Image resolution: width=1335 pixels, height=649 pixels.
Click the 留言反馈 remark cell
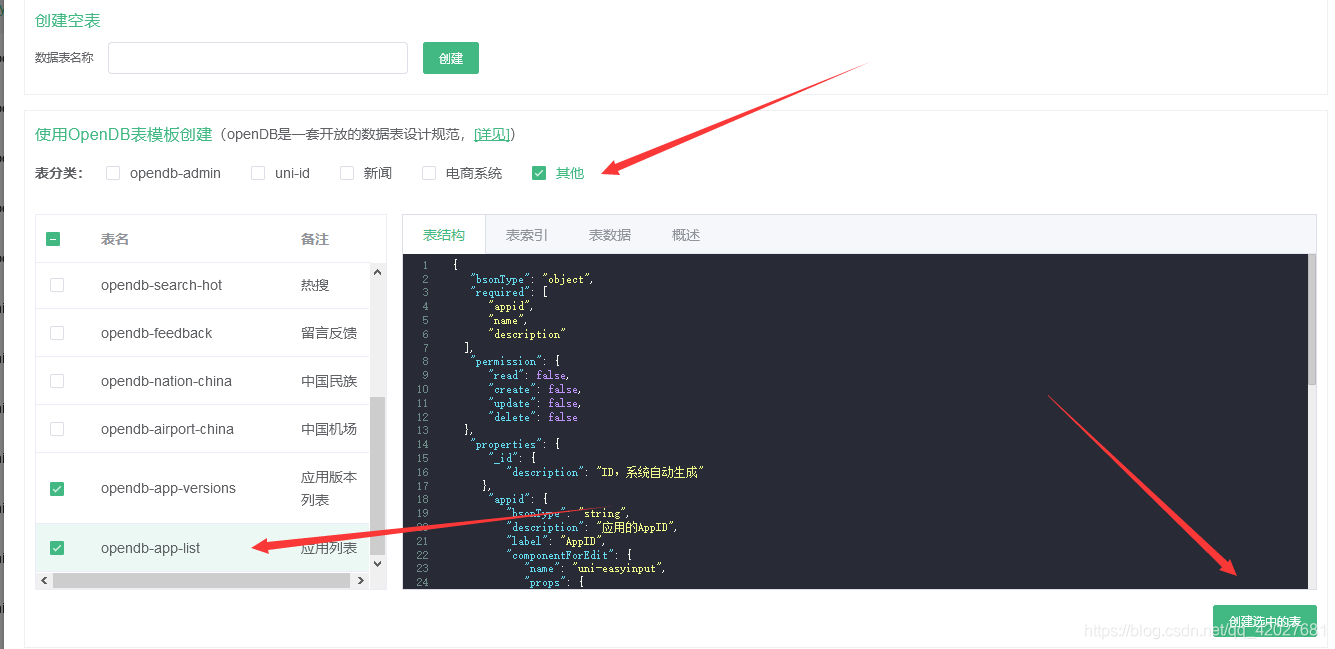coord(329,333)
